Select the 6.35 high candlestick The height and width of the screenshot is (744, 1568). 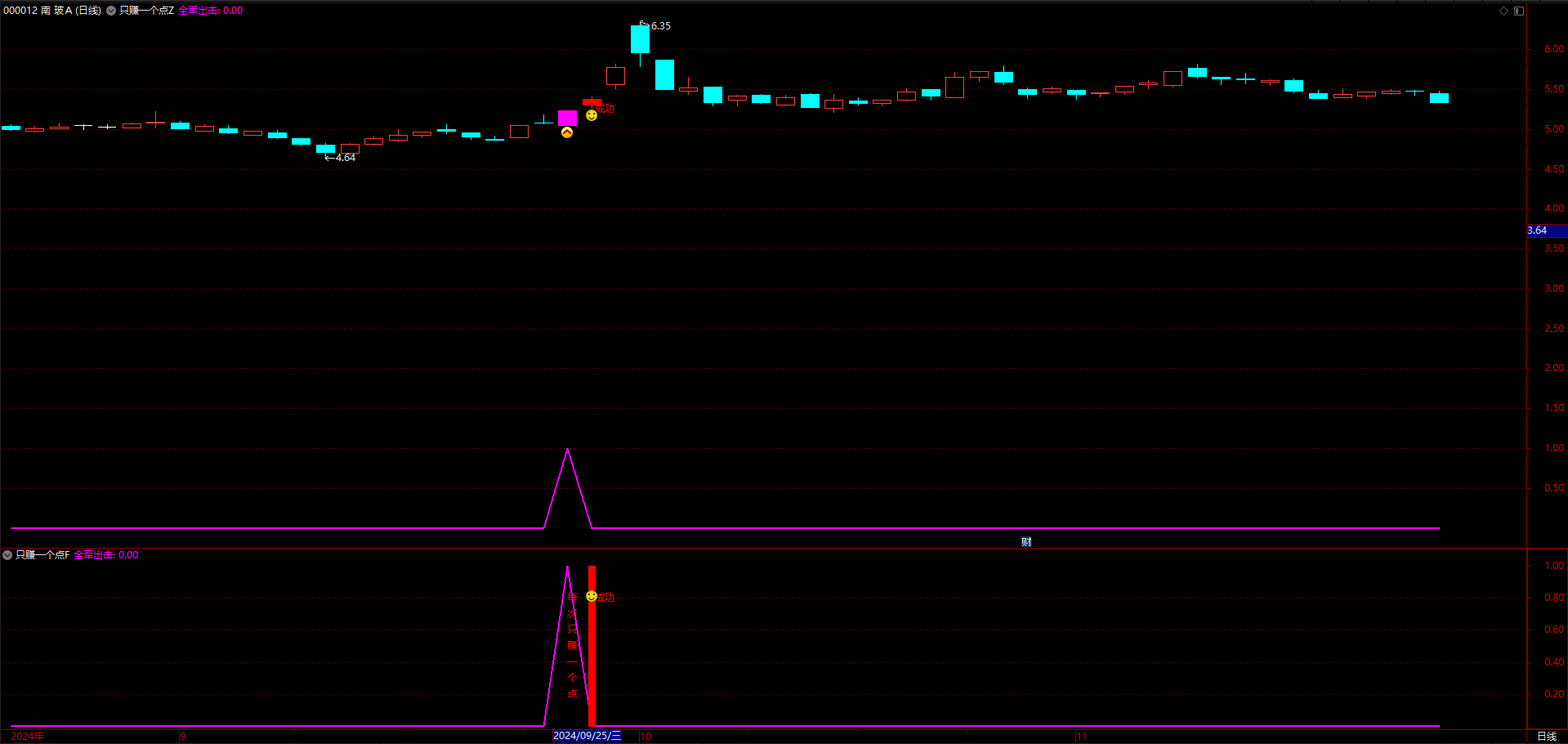640,39
